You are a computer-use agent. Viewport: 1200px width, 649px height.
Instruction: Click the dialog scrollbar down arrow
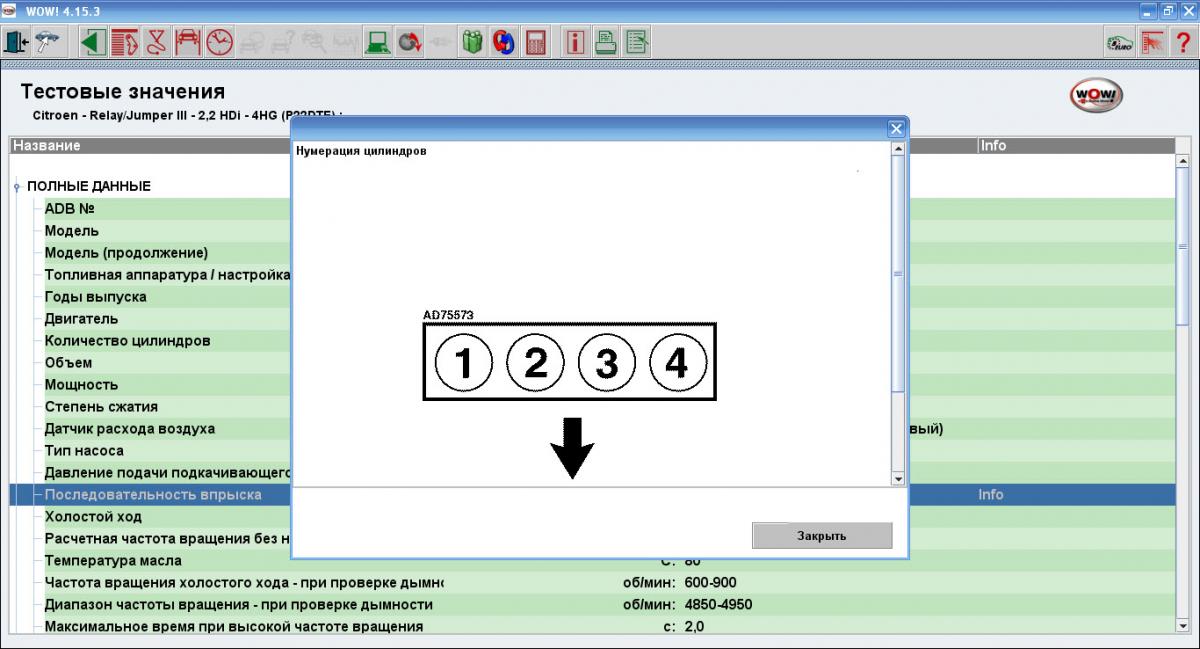pos(897,480)
